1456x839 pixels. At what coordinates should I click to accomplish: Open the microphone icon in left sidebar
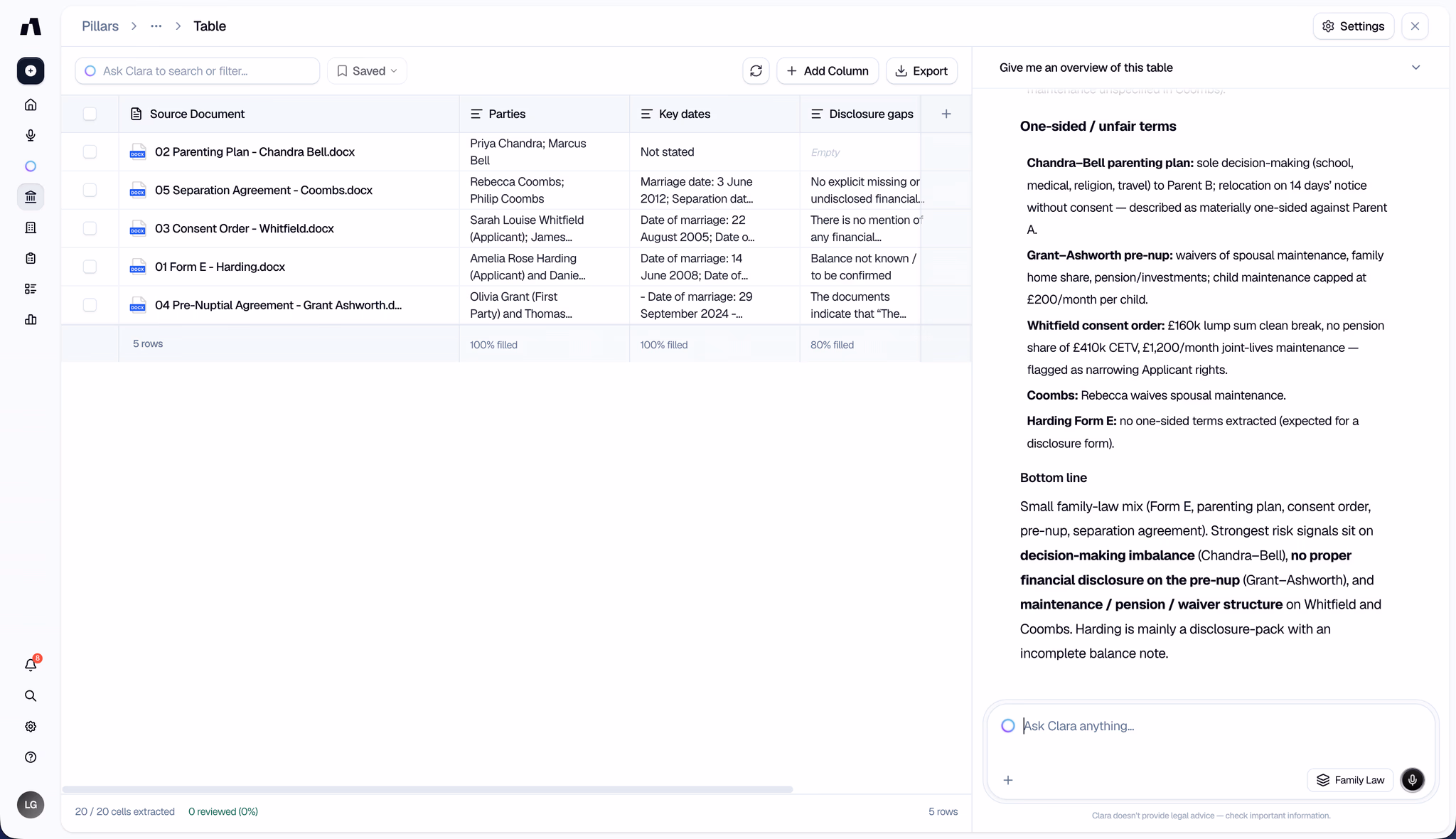click(x=31, y=135)
